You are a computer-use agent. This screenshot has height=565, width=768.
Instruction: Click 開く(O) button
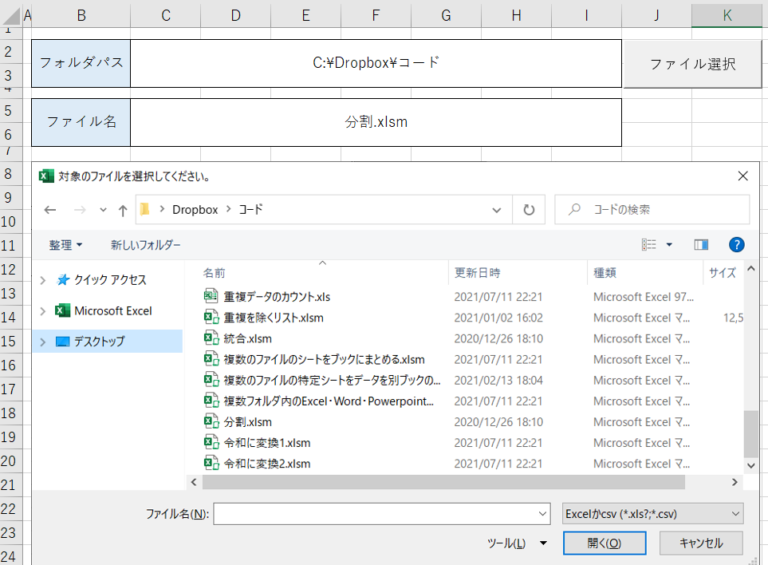pyautogui.click(x=604, y=543)
